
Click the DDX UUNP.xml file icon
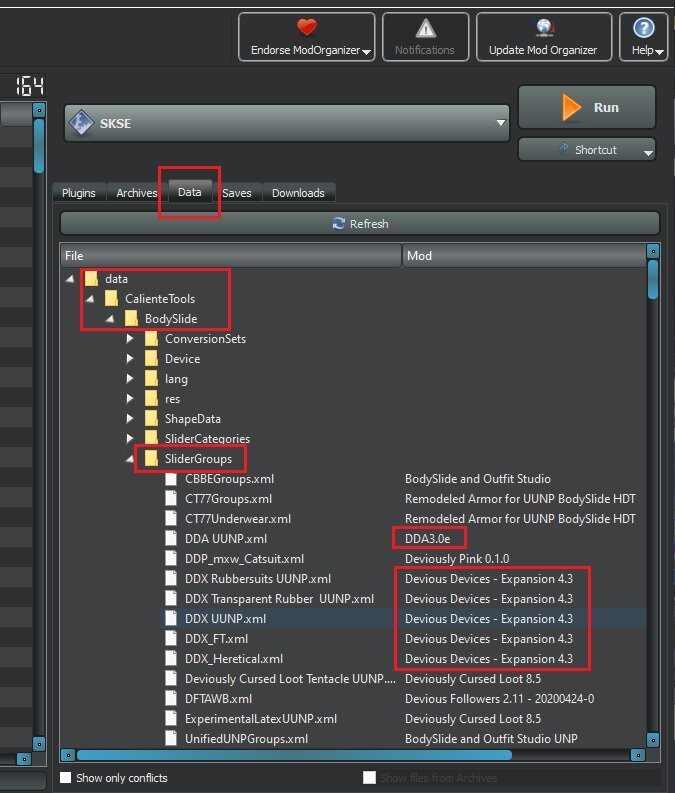coord(171,619)
